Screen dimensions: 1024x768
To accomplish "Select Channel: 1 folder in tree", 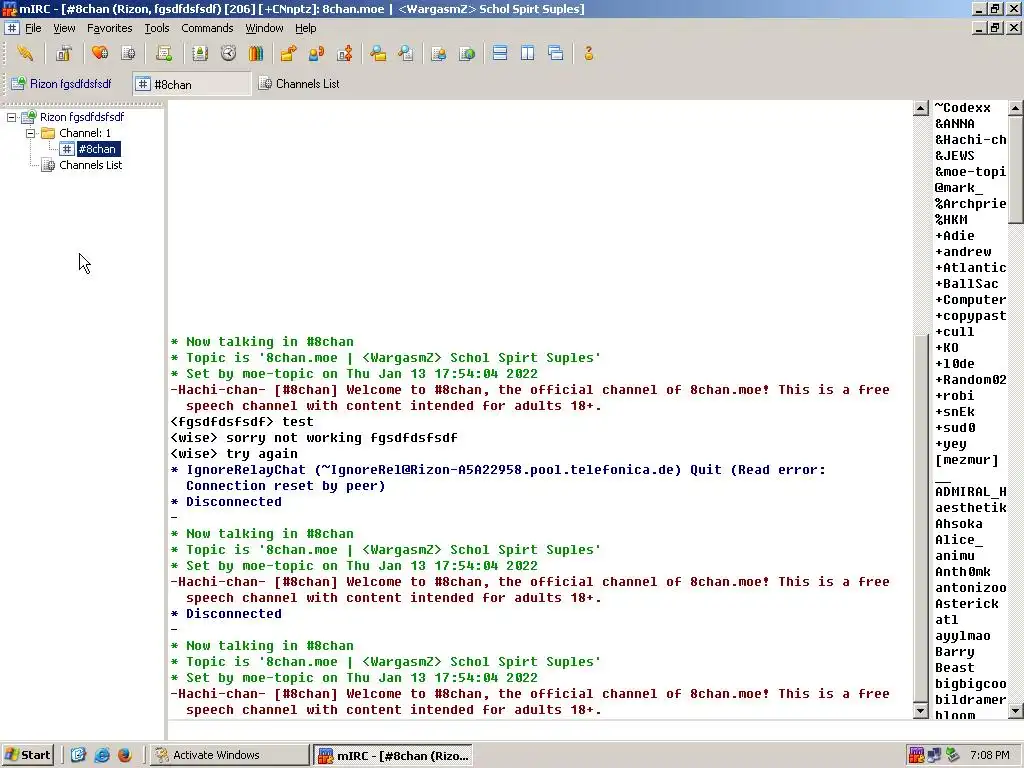I will click(x=85, y=133).
